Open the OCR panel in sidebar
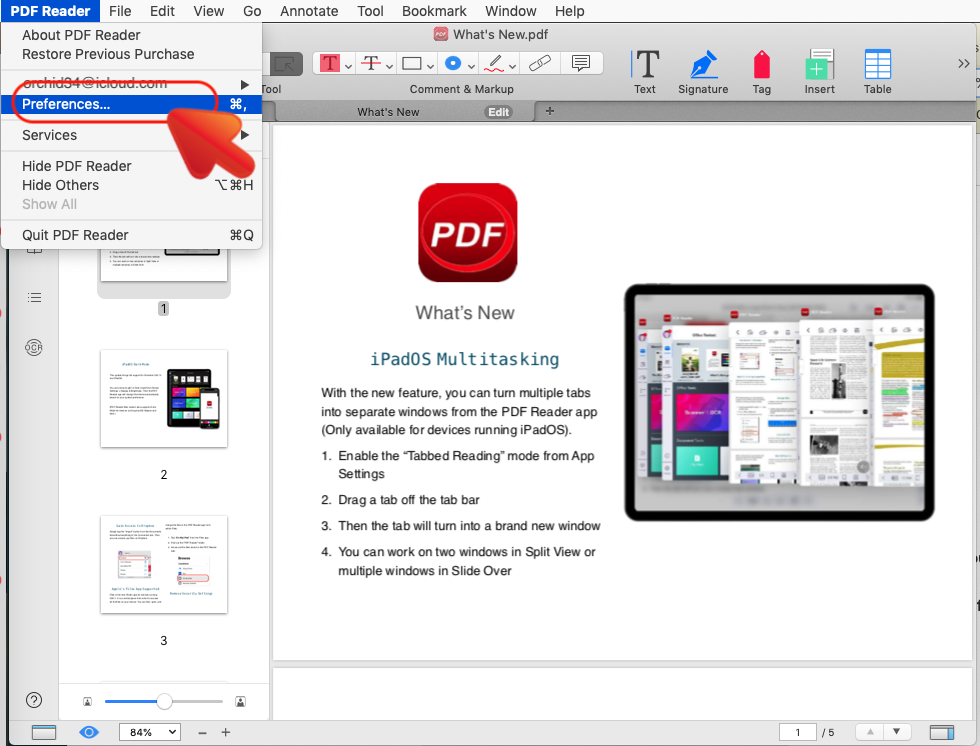This screenshot has height=746, width=980. coord(34,347)
